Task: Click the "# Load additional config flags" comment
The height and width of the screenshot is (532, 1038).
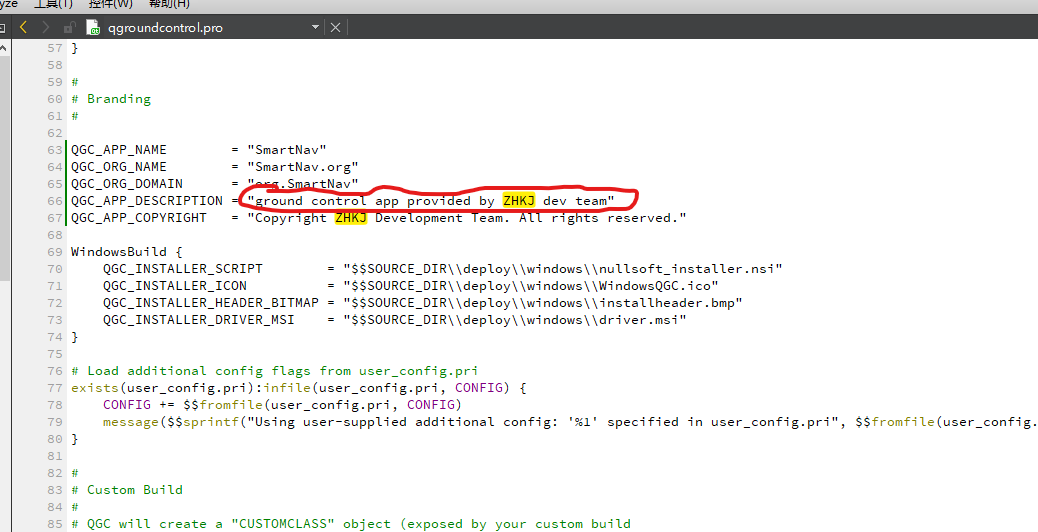Action: (x=275, y=371)
